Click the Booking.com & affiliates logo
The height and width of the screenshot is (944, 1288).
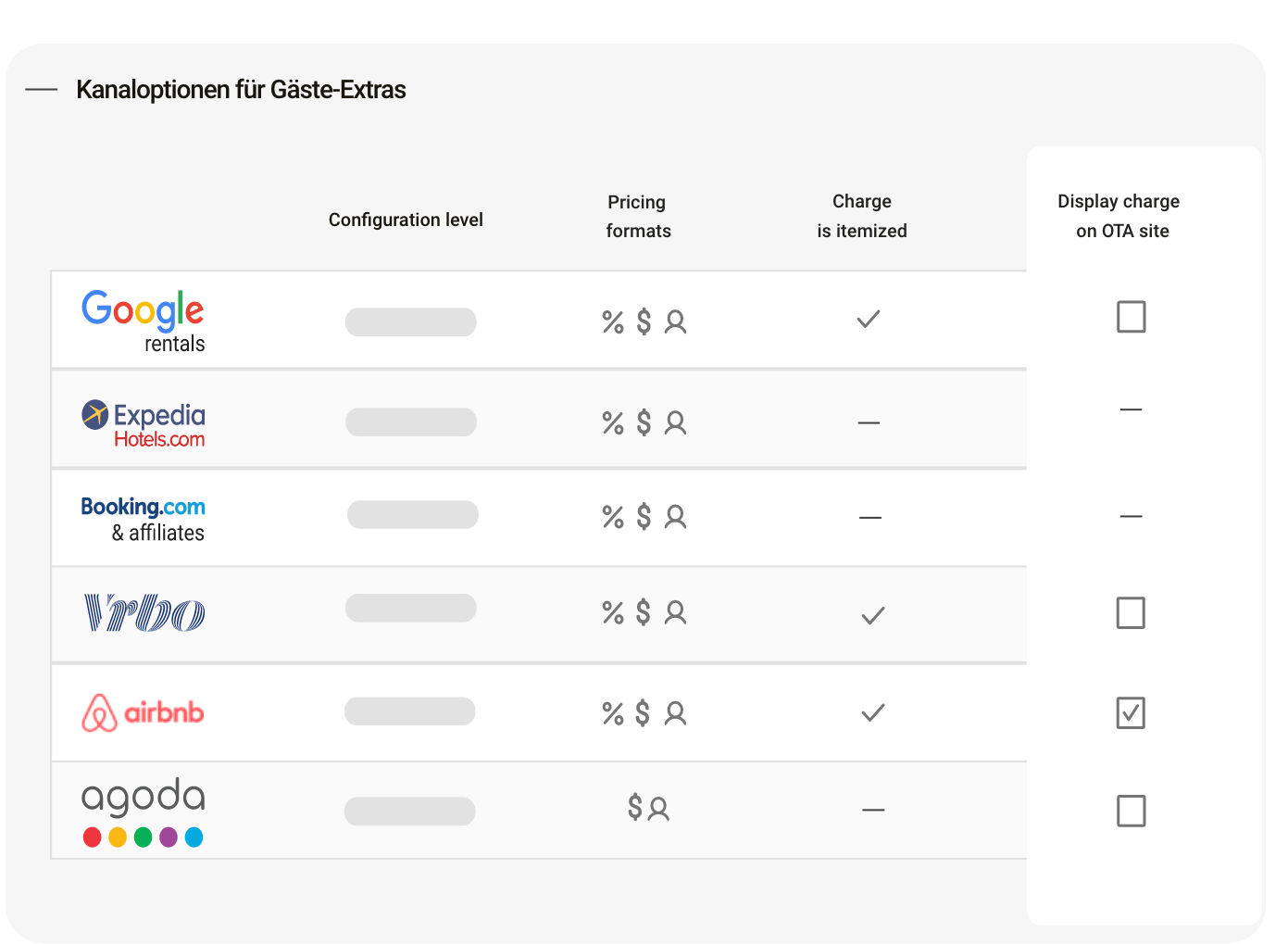click(x=143, y=518)
